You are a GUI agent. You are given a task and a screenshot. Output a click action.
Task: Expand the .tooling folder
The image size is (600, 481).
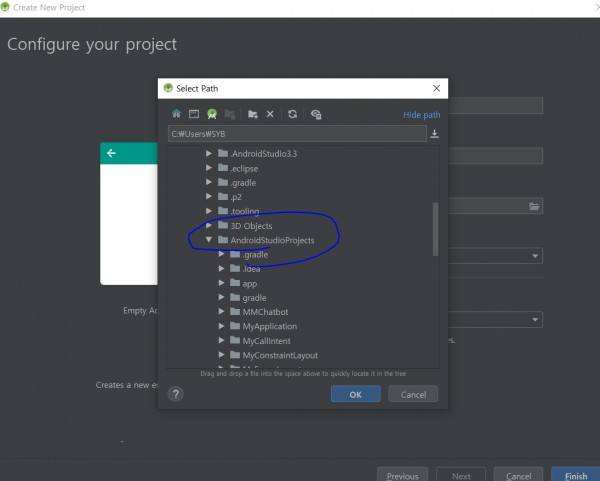[x=209, y=211]
